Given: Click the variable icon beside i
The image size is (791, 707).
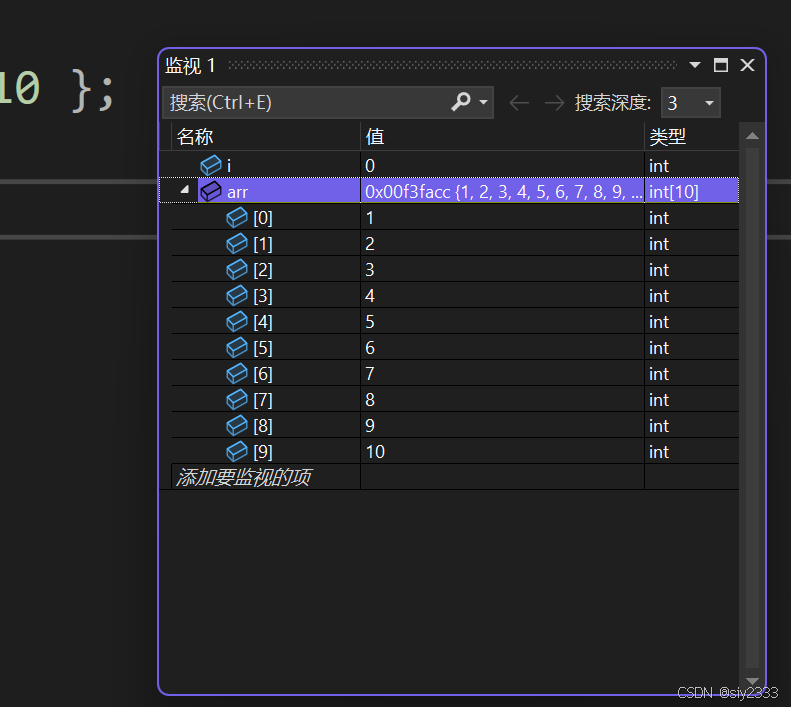Looking at the screenshot, I should 211,165.
